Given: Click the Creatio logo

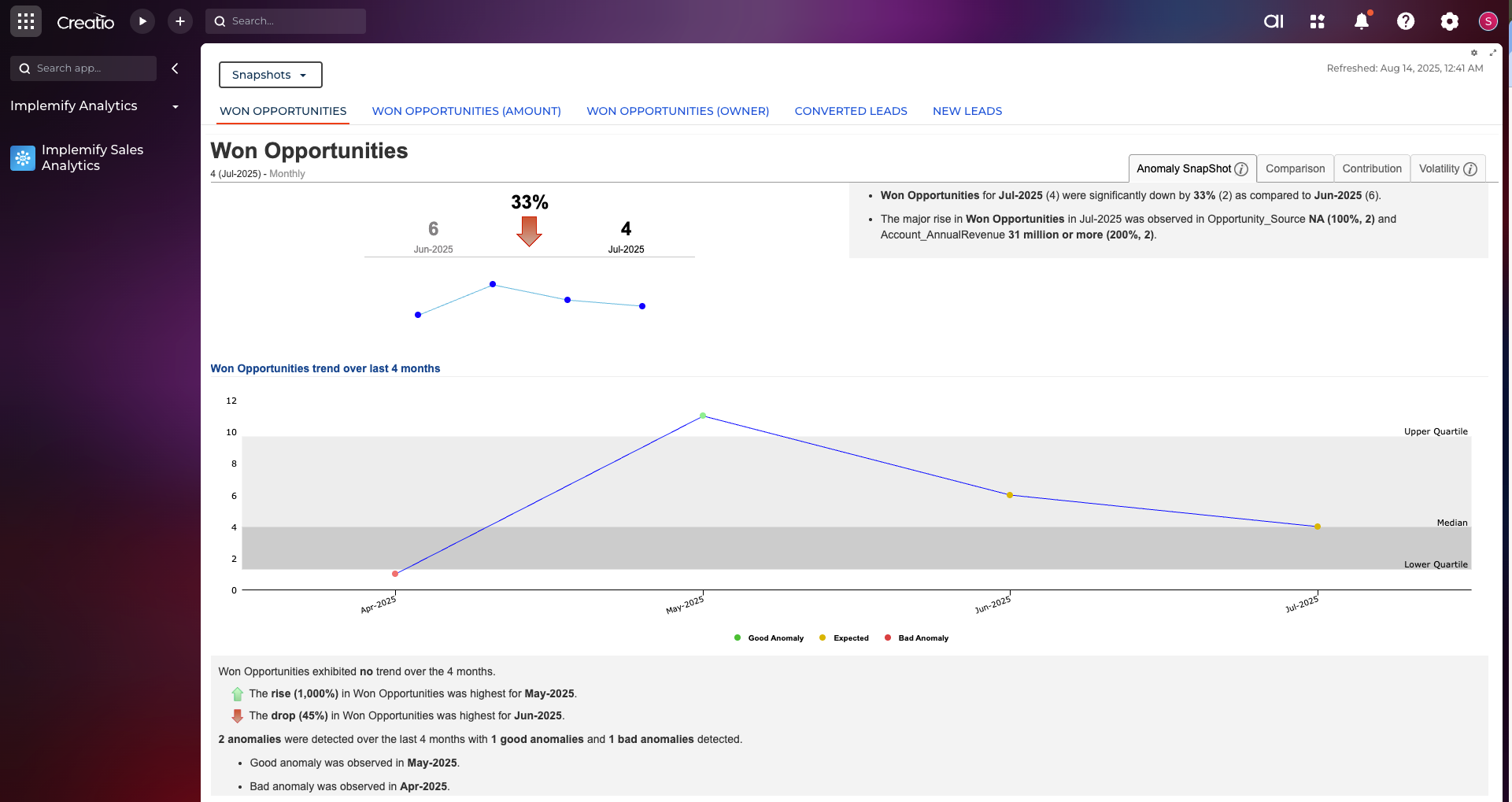Looking at the screenshot, I should click(x=86, y=22).
